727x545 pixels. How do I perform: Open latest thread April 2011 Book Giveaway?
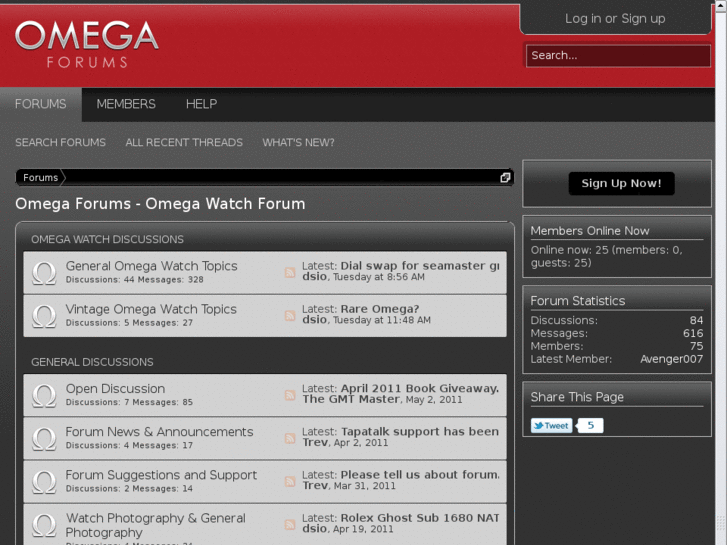[x=420, y=389]
